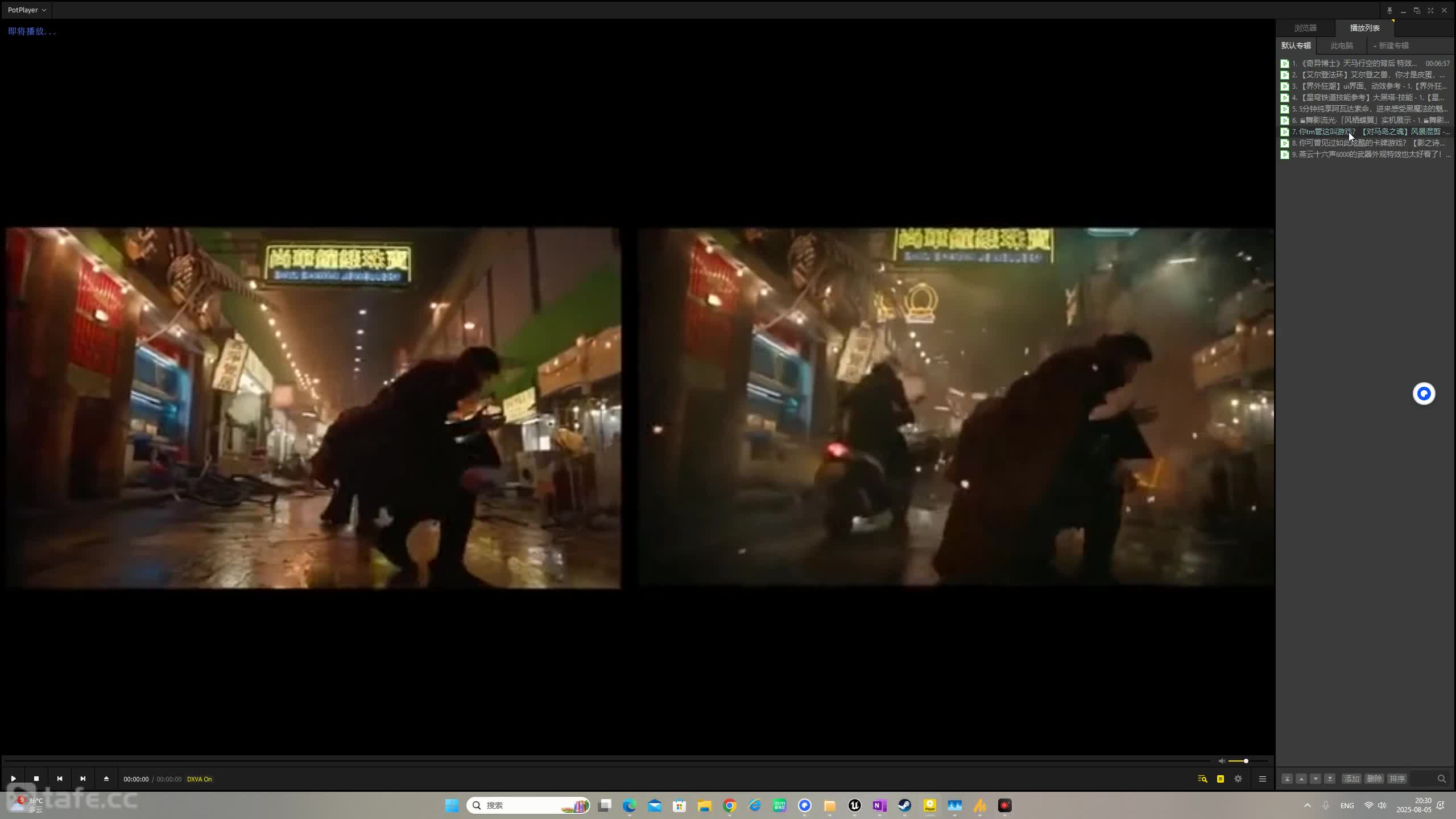Seek on the video progress bar
Viewport: 1456px width, 819px height.
tap(606, 761)
